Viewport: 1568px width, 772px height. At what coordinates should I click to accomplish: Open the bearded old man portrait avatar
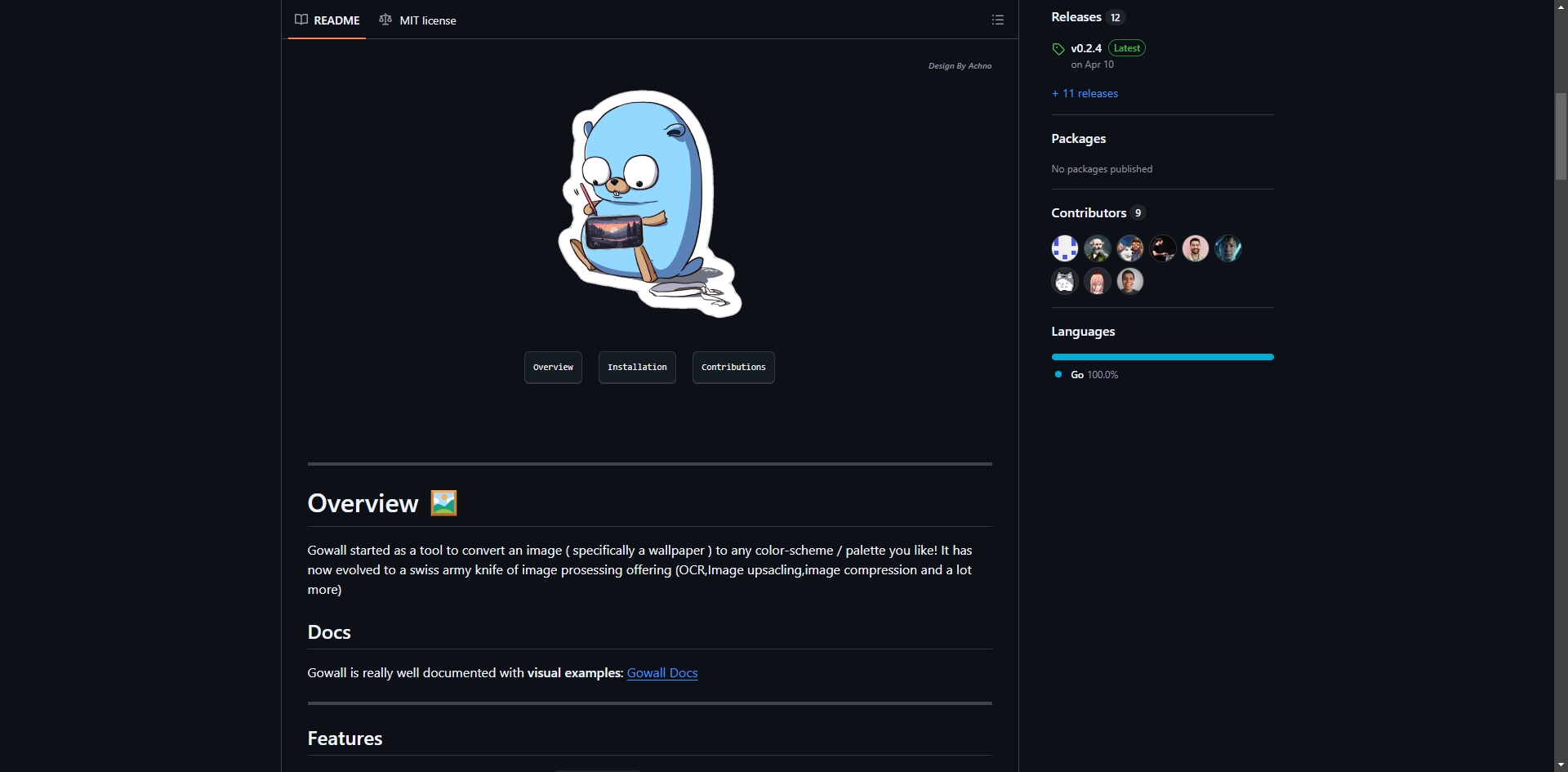click(1098, 248)
